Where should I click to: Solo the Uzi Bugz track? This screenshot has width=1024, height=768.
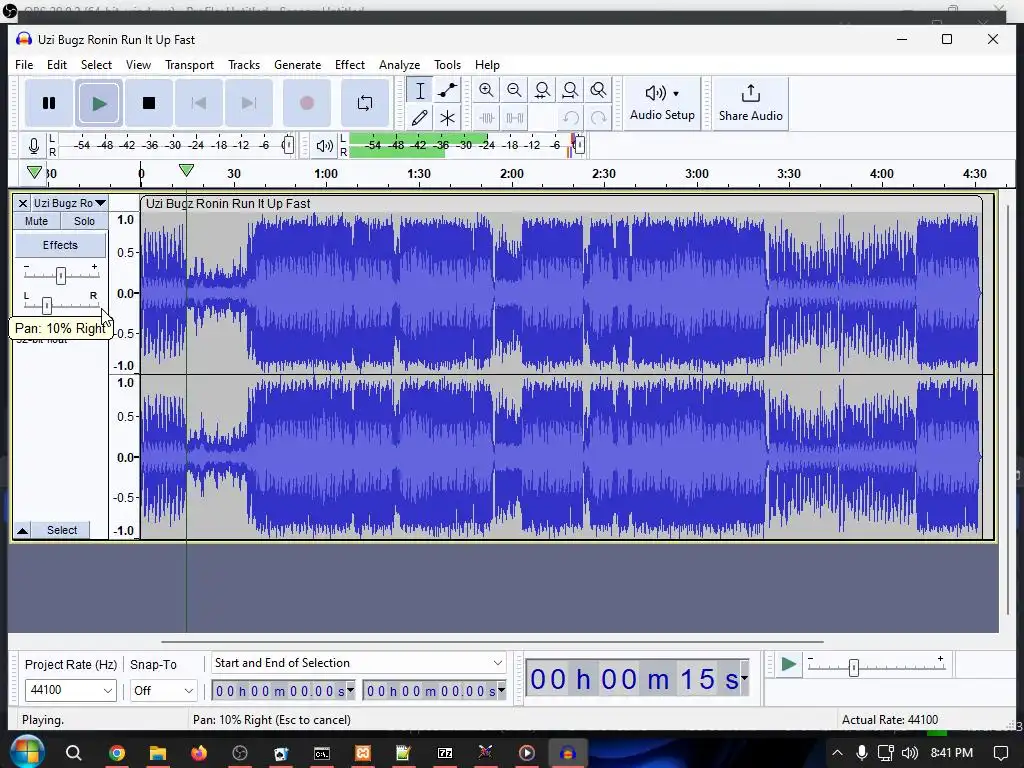[84, 221]
